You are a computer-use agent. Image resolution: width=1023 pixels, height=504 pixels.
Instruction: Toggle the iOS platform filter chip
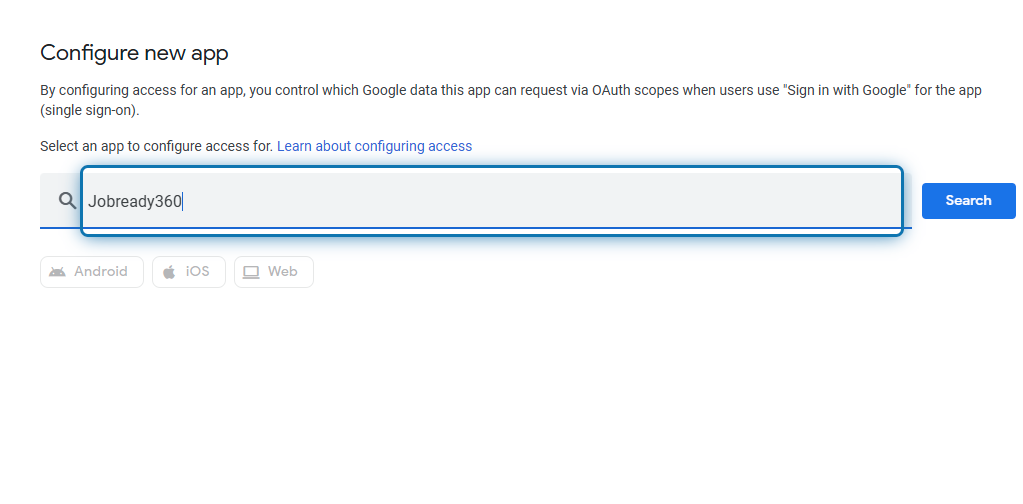pos(189,272)
